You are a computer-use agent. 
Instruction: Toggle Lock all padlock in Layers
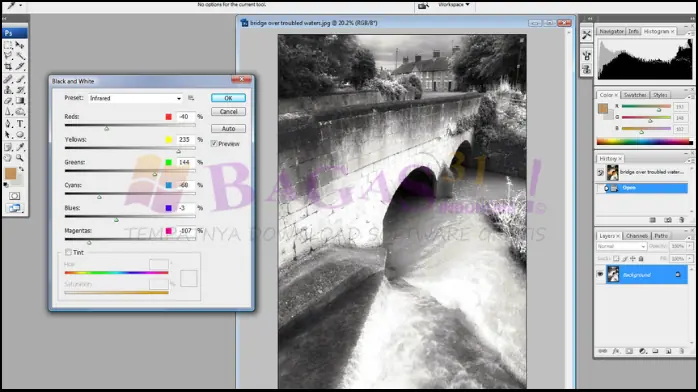point(641,259)
